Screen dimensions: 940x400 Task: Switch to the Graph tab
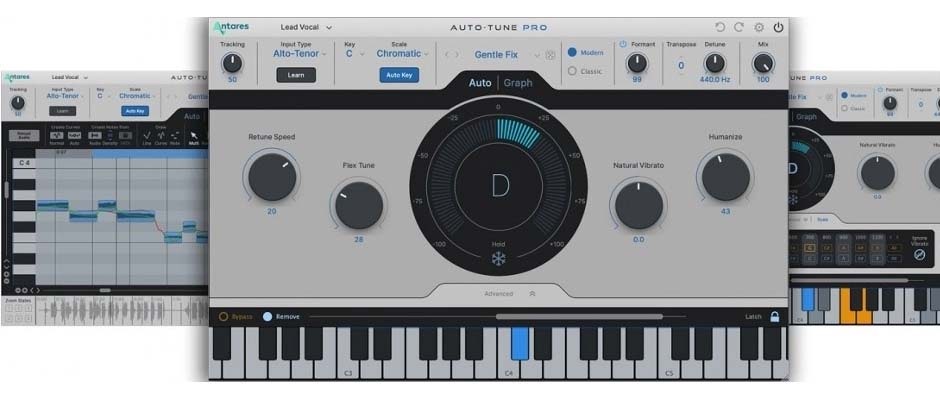[x=518, y=83]
